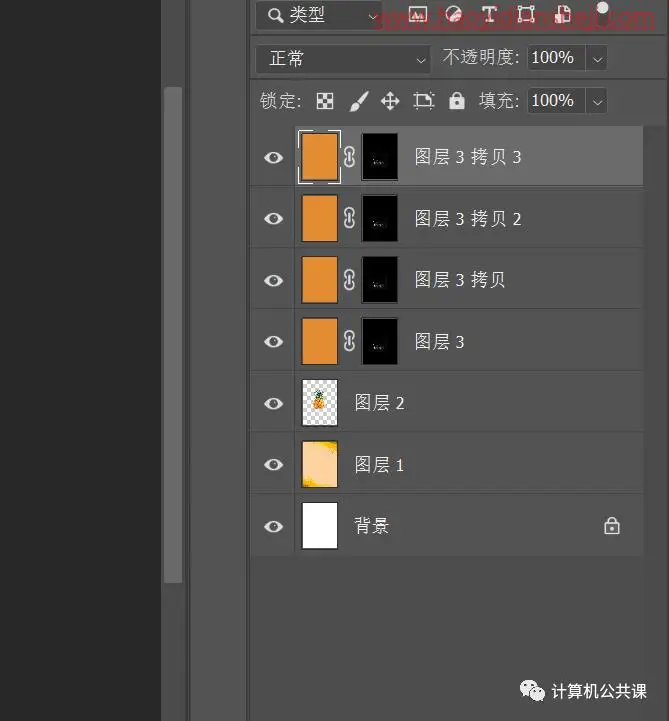
Task: Select orange thumbnail of 图层 3
Action: (320, 341)
